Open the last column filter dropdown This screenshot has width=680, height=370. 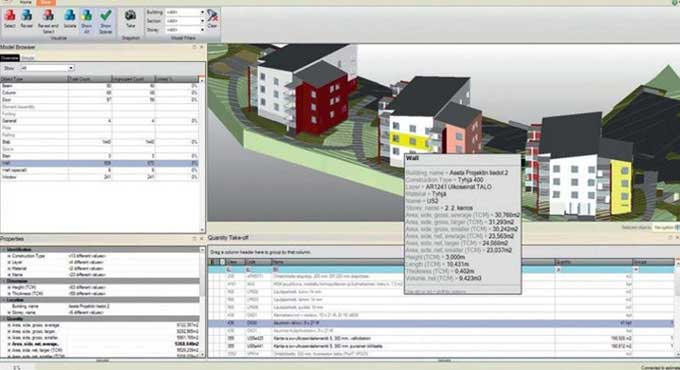[x=636, y=269]
